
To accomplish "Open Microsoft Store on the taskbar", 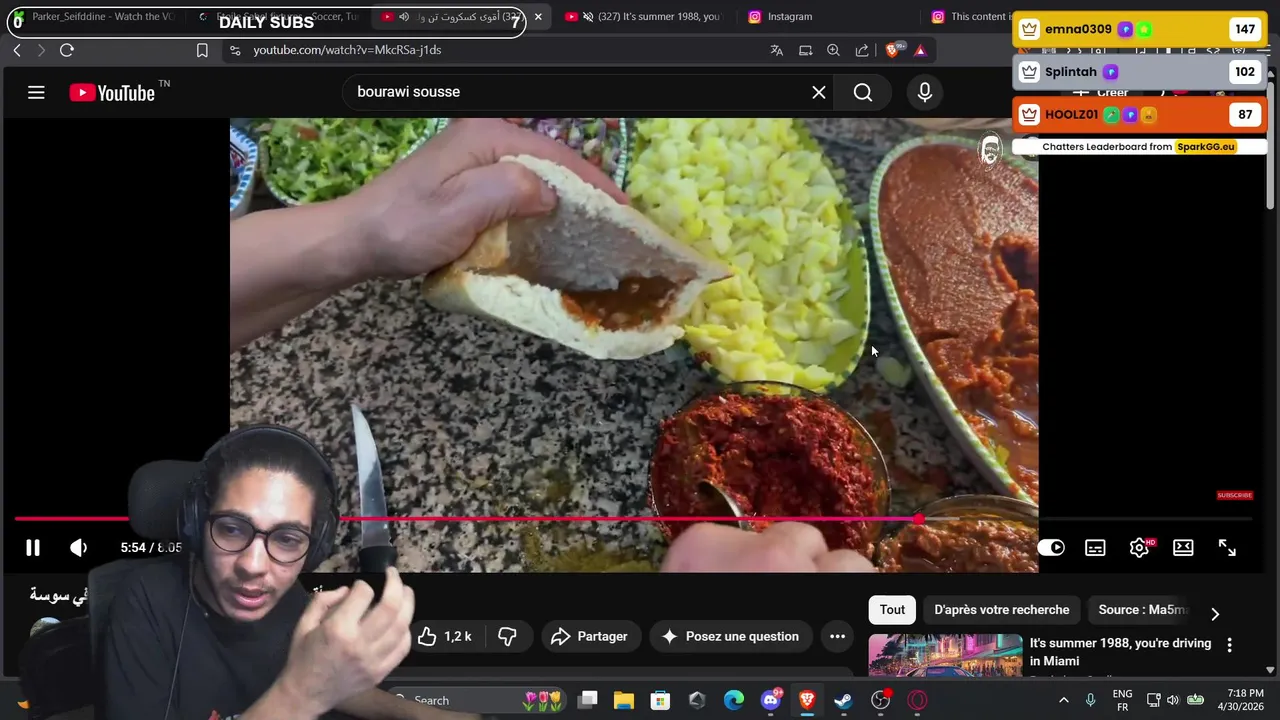I will click(660, 700).
